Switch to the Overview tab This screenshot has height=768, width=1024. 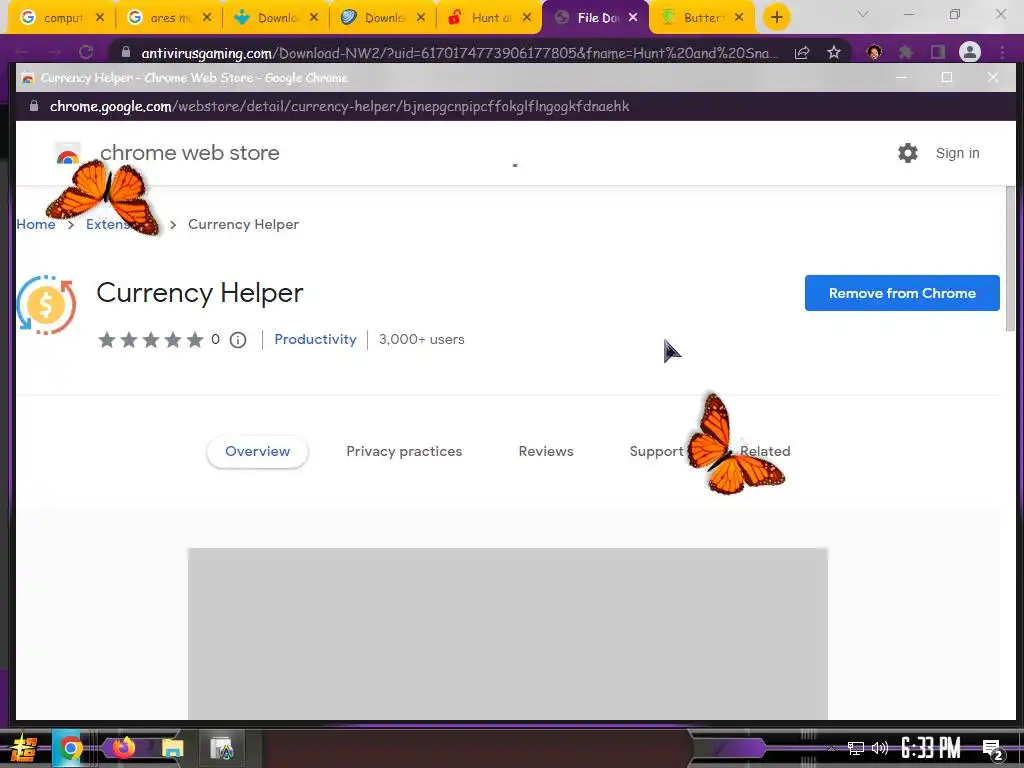point(257,451)
